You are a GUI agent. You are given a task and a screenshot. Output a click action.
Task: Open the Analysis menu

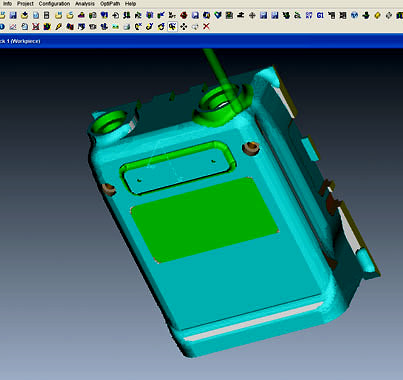(x=85, y=4)
